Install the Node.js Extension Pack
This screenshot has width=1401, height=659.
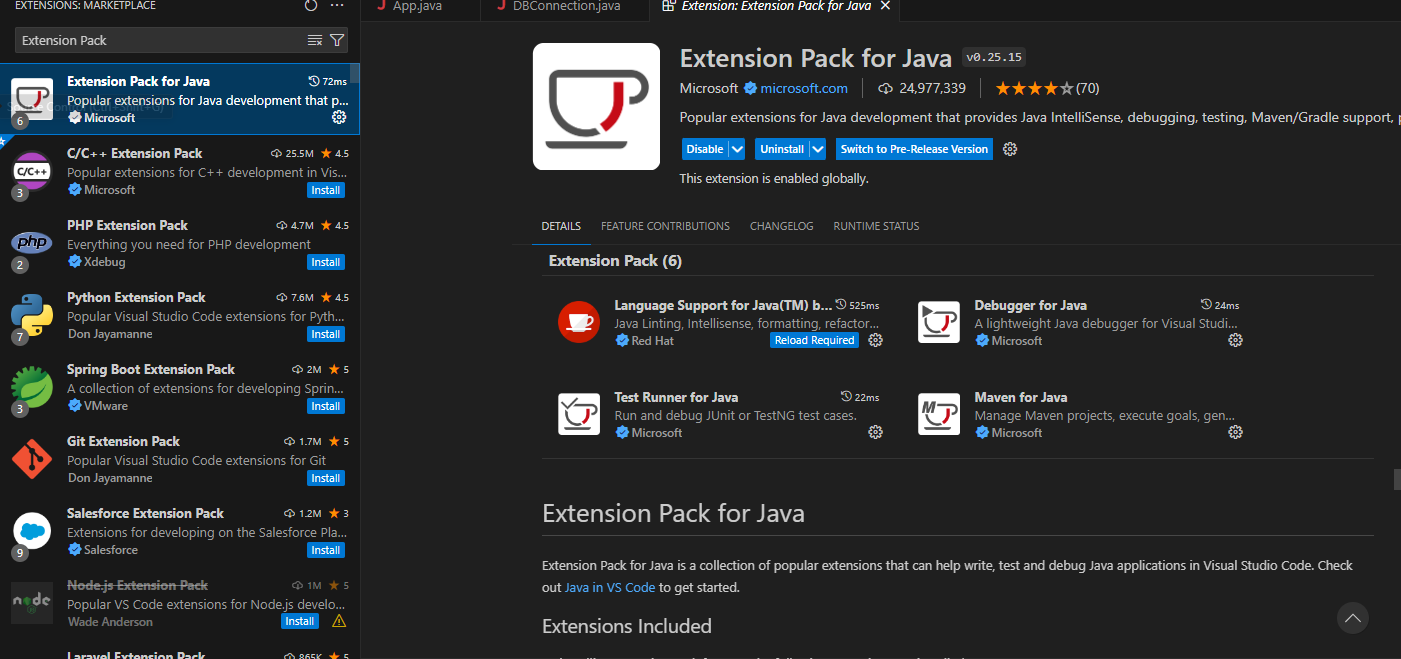click(x=300, y=621)
